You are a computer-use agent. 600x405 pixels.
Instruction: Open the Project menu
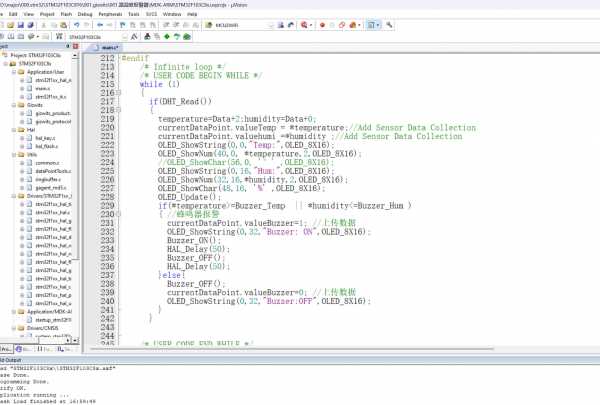[47, 14]
